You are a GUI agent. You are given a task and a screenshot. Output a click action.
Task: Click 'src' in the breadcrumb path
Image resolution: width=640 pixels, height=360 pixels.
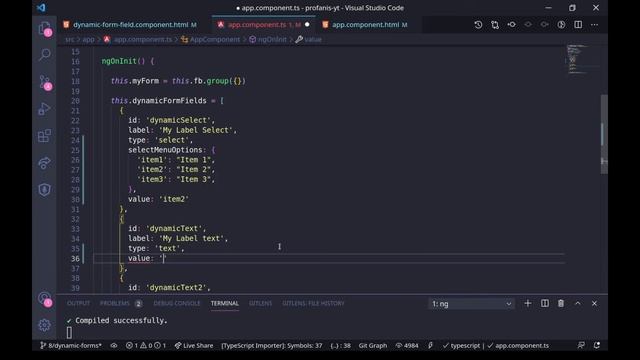point(70,40)
